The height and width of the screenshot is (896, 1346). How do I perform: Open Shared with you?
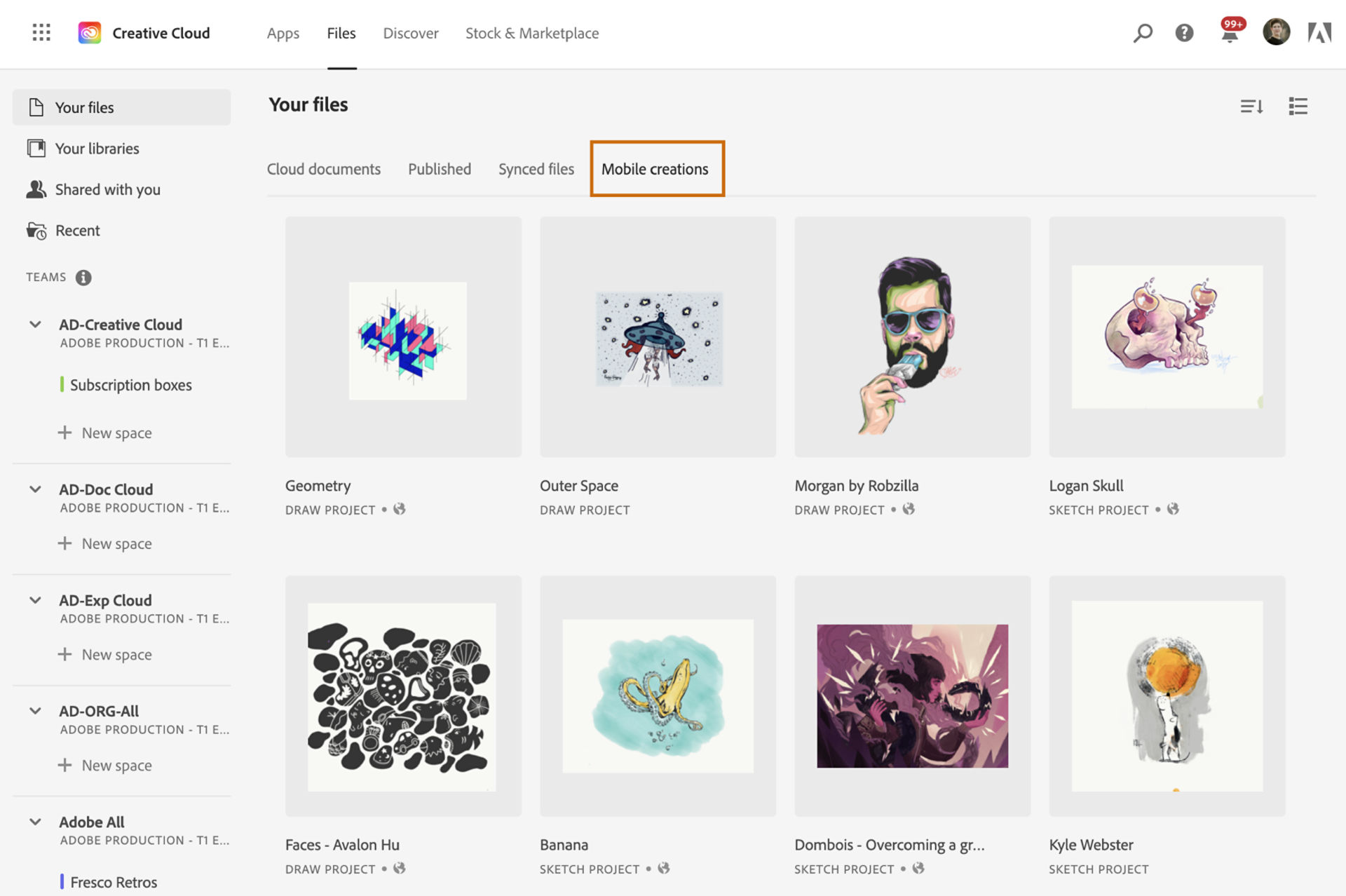(x=107, y=189)
